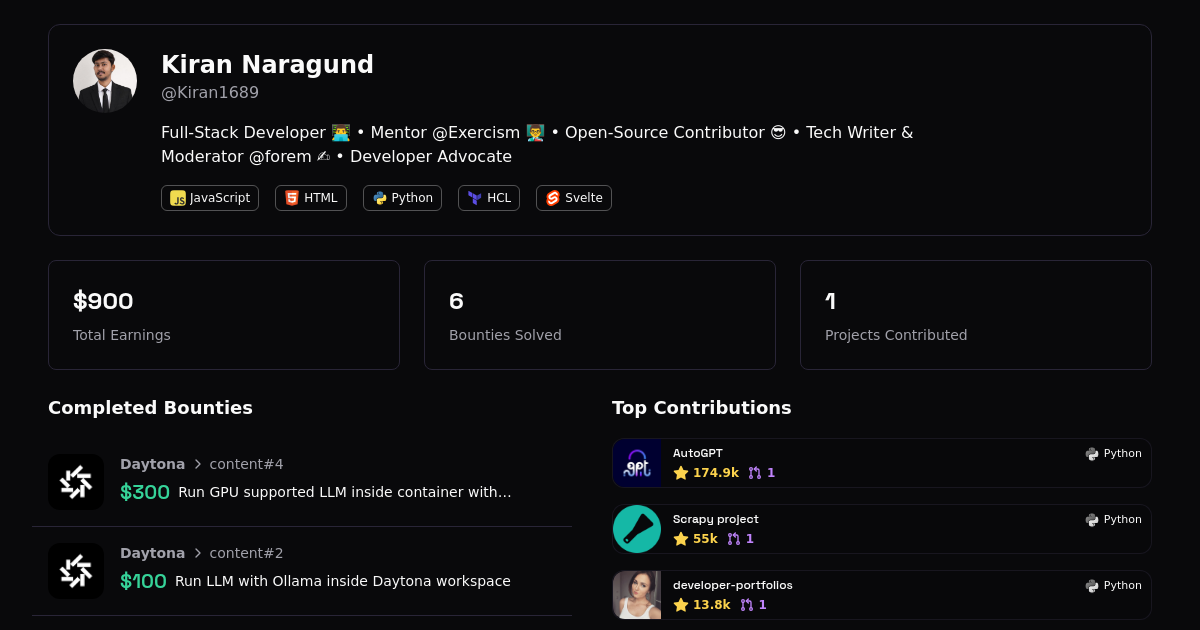Click the Projects Contributed stat card
1200x630 pixels.
pos(976,315)
